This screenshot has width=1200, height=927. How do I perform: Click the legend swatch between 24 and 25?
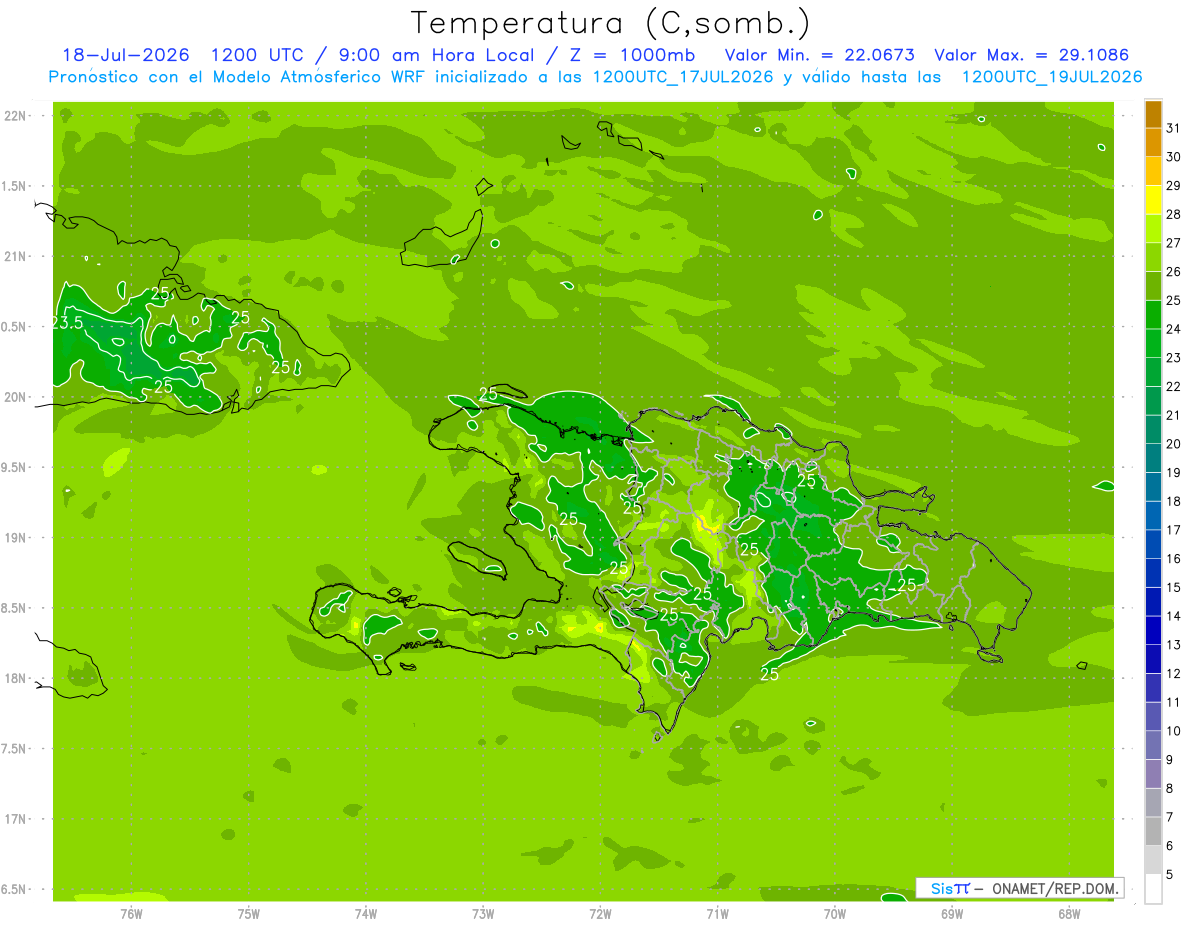pyautogui.click(x=1153, y=315)
